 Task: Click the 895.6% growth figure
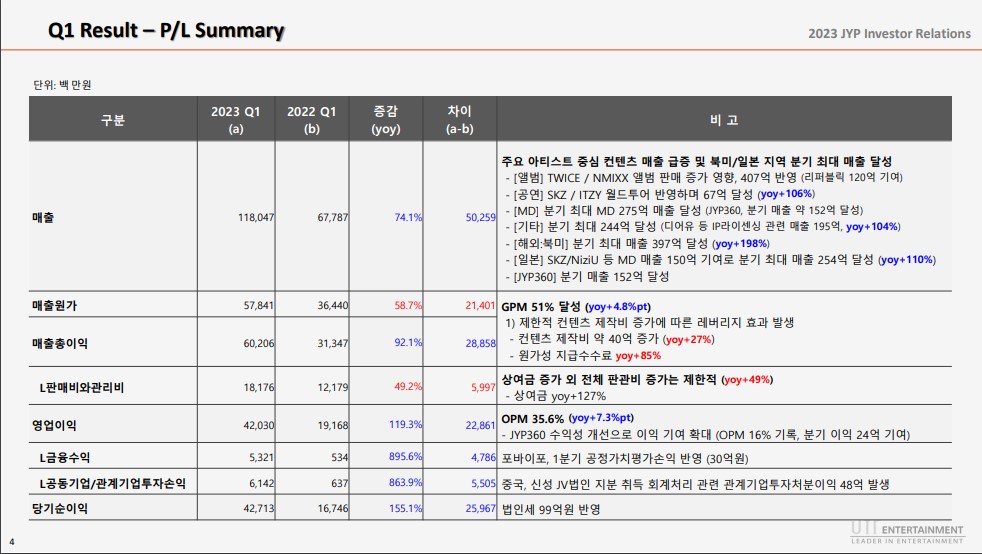[406, 456]
